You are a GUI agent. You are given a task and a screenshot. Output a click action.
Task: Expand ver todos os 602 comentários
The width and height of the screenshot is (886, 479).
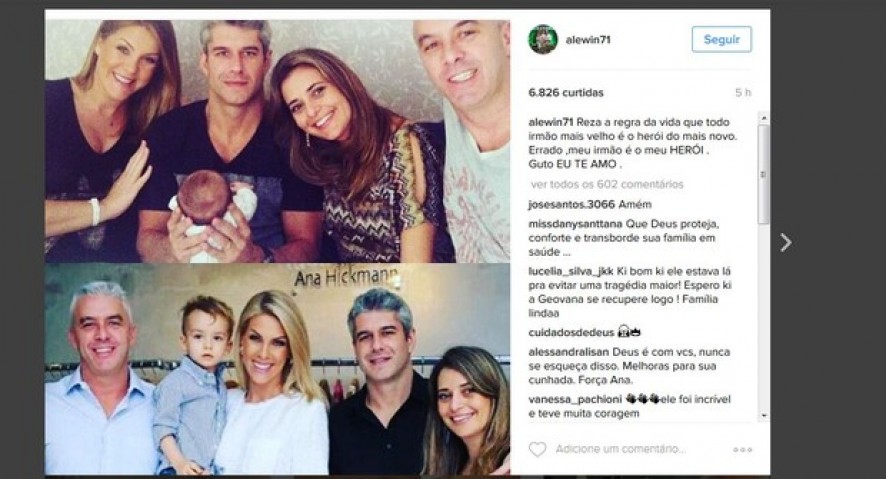[607, 184]
